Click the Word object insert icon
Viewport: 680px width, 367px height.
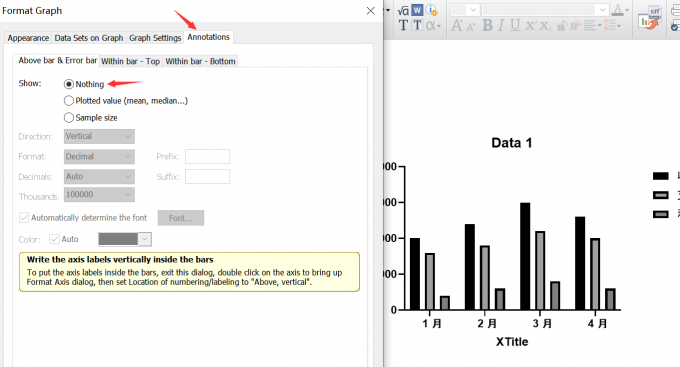point(417,10)
